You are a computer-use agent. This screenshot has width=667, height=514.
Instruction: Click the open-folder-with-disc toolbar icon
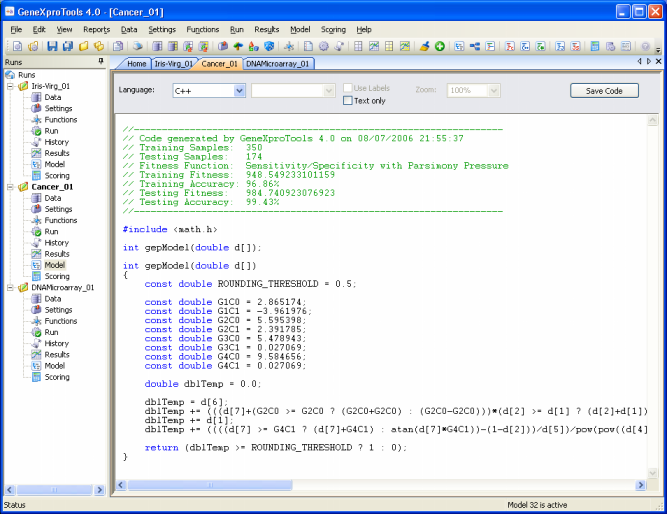pos(33,46)
